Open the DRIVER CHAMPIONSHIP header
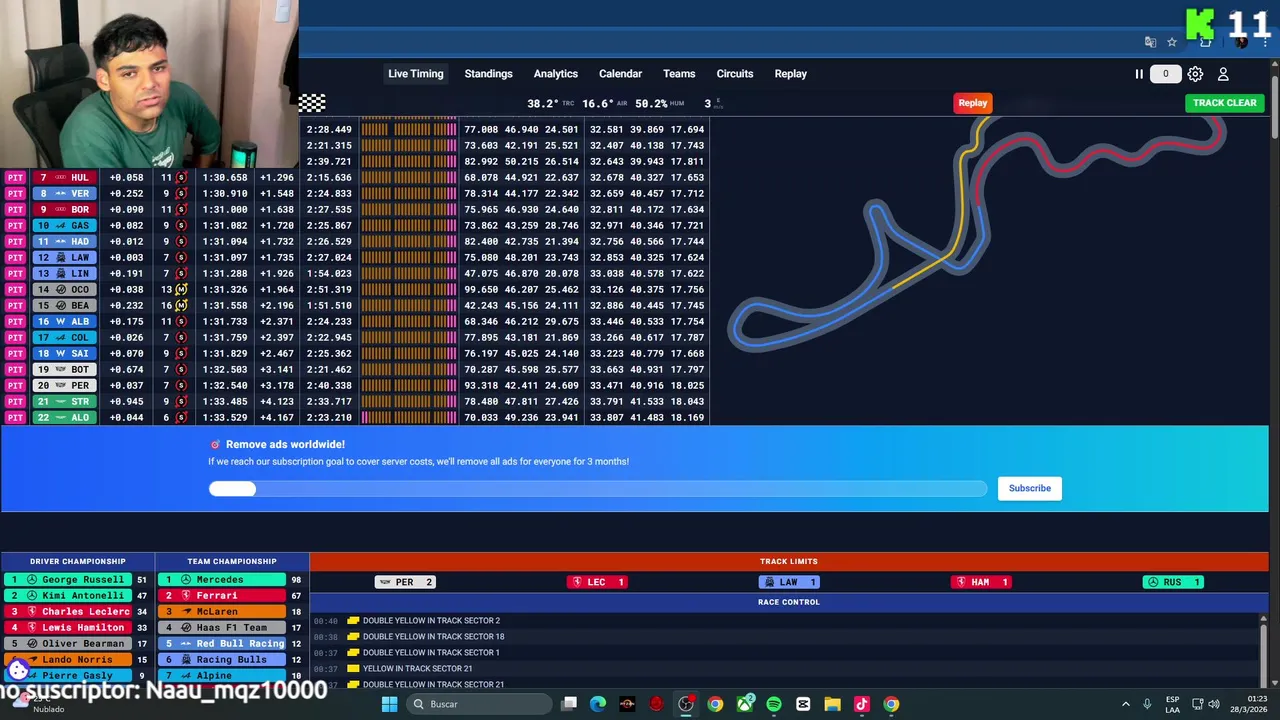1280x720 pixels. pos(78,561)
